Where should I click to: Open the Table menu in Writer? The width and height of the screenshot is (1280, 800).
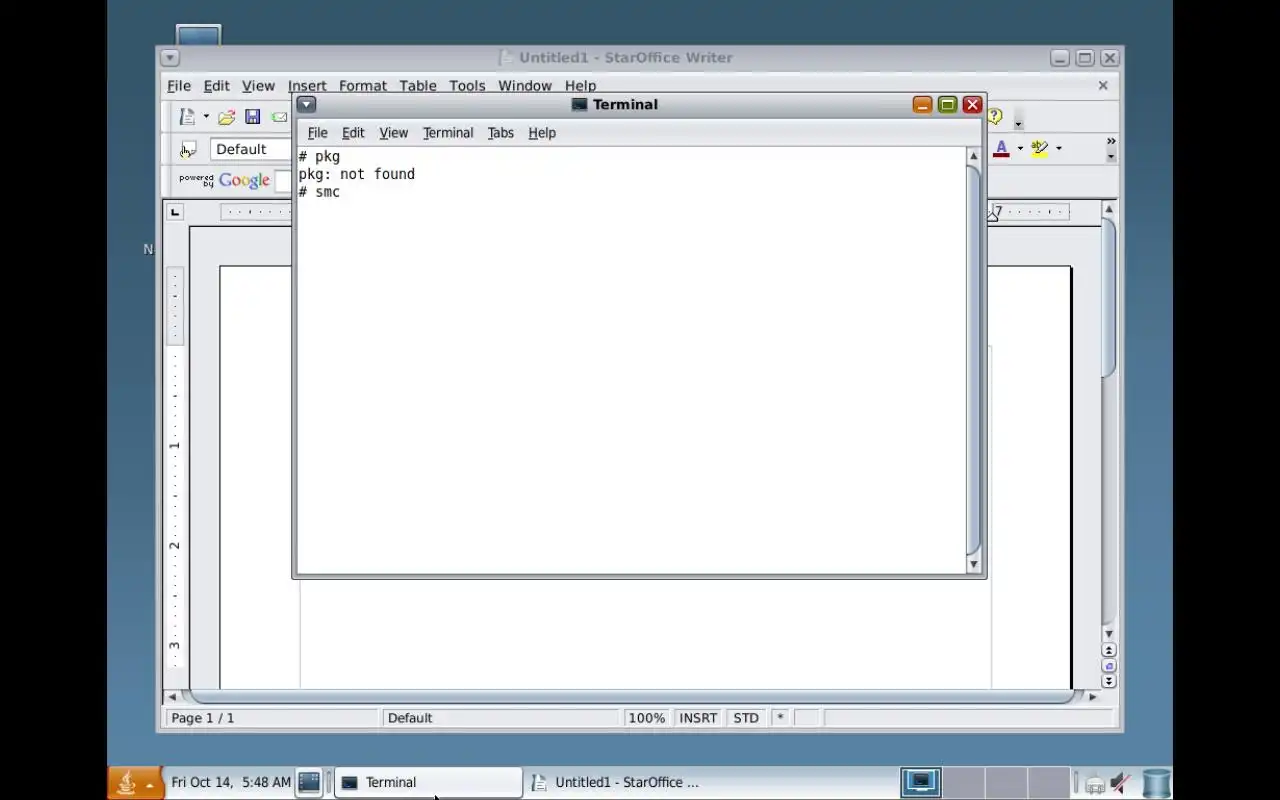[418, 86]
